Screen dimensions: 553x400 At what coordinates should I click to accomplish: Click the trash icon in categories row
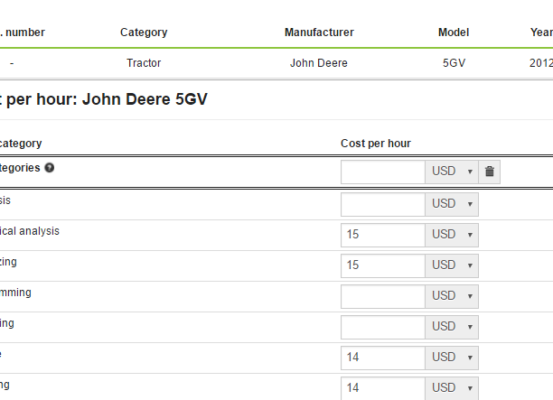[x=489, y=172]
